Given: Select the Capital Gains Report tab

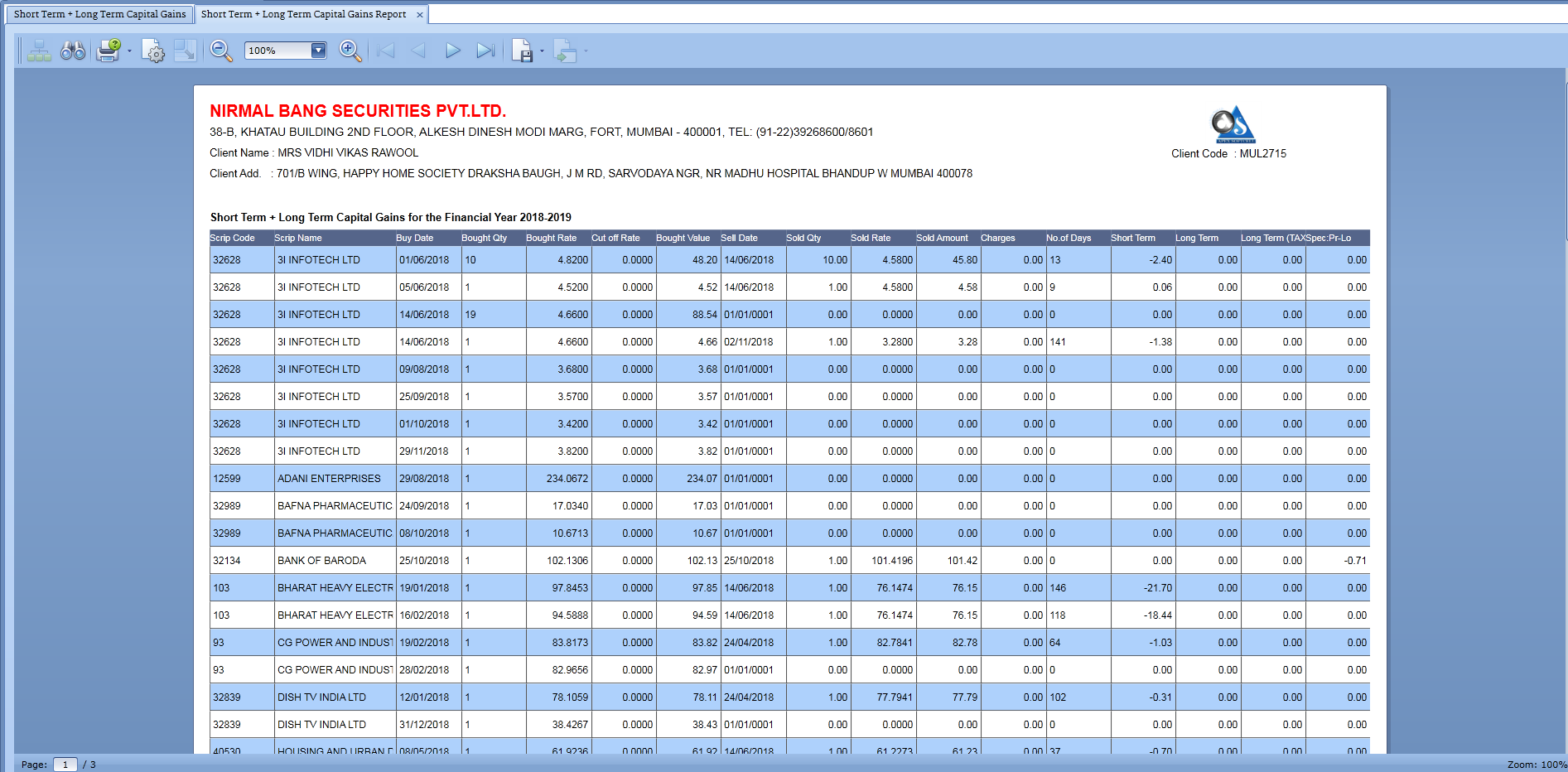Looking at the screenshot, I should (x=303, y=14).
